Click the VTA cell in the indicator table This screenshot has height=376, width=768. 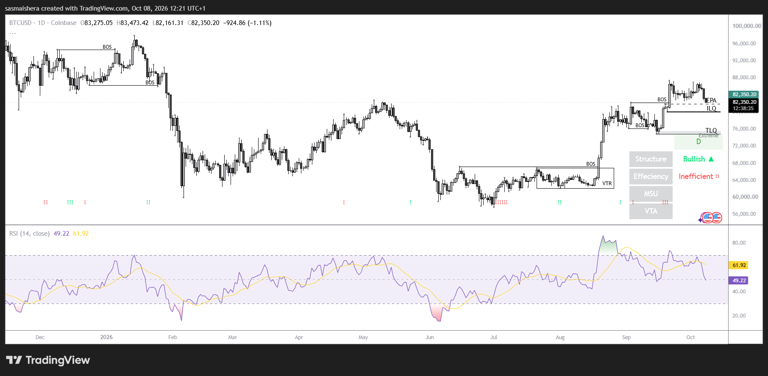650,211
